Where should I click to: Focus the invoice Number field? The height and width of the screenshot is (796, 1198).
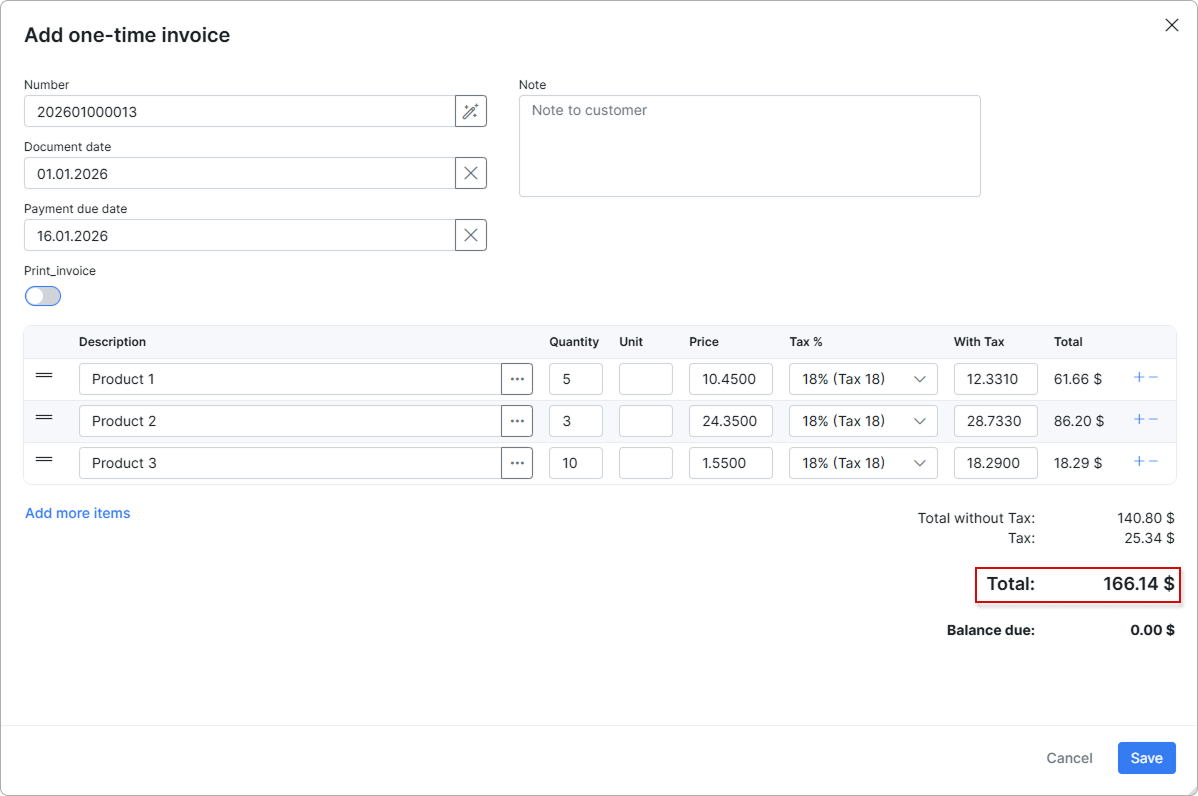point(239,112)
